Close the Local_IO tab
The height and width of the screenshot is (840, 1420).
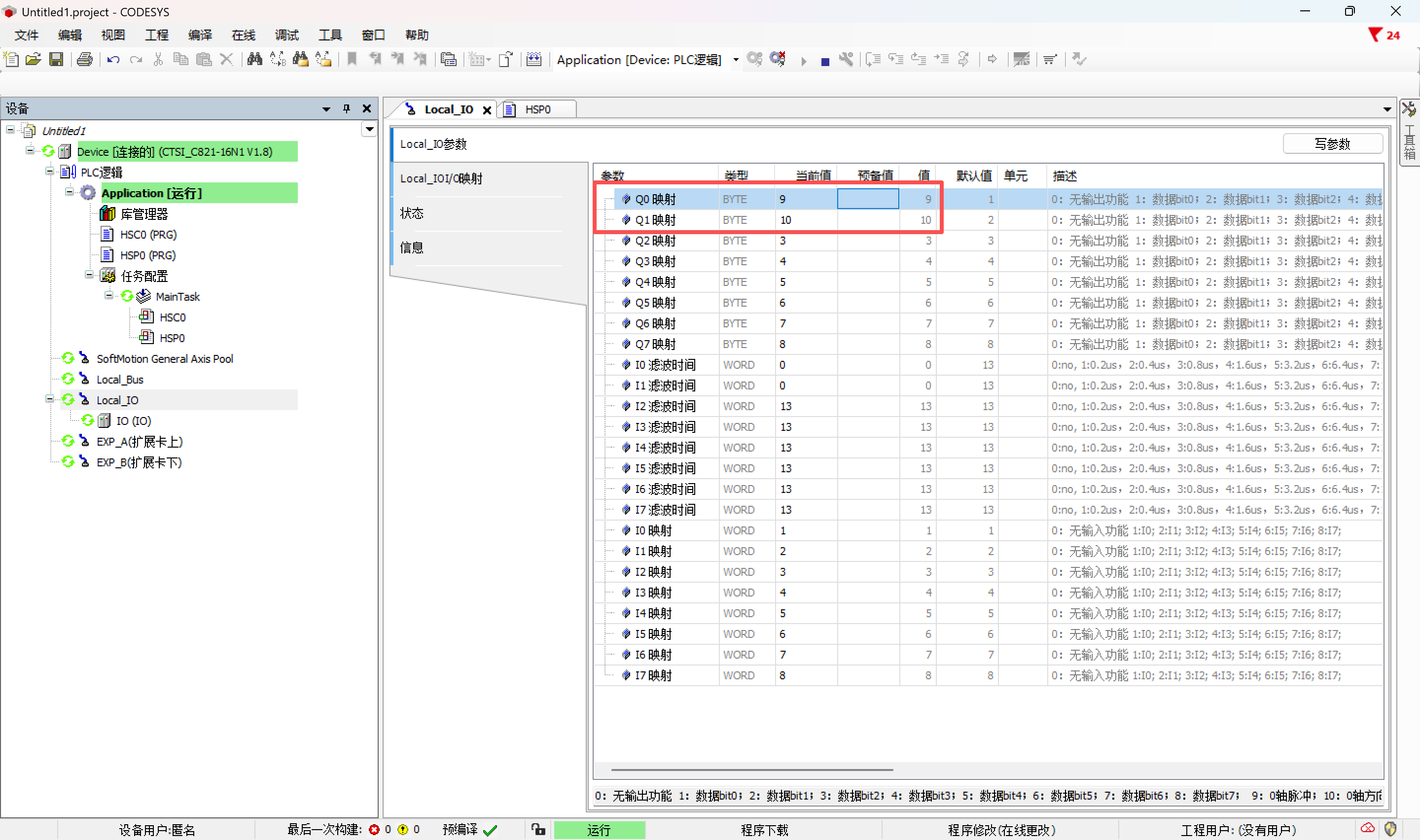coord(487,110)
